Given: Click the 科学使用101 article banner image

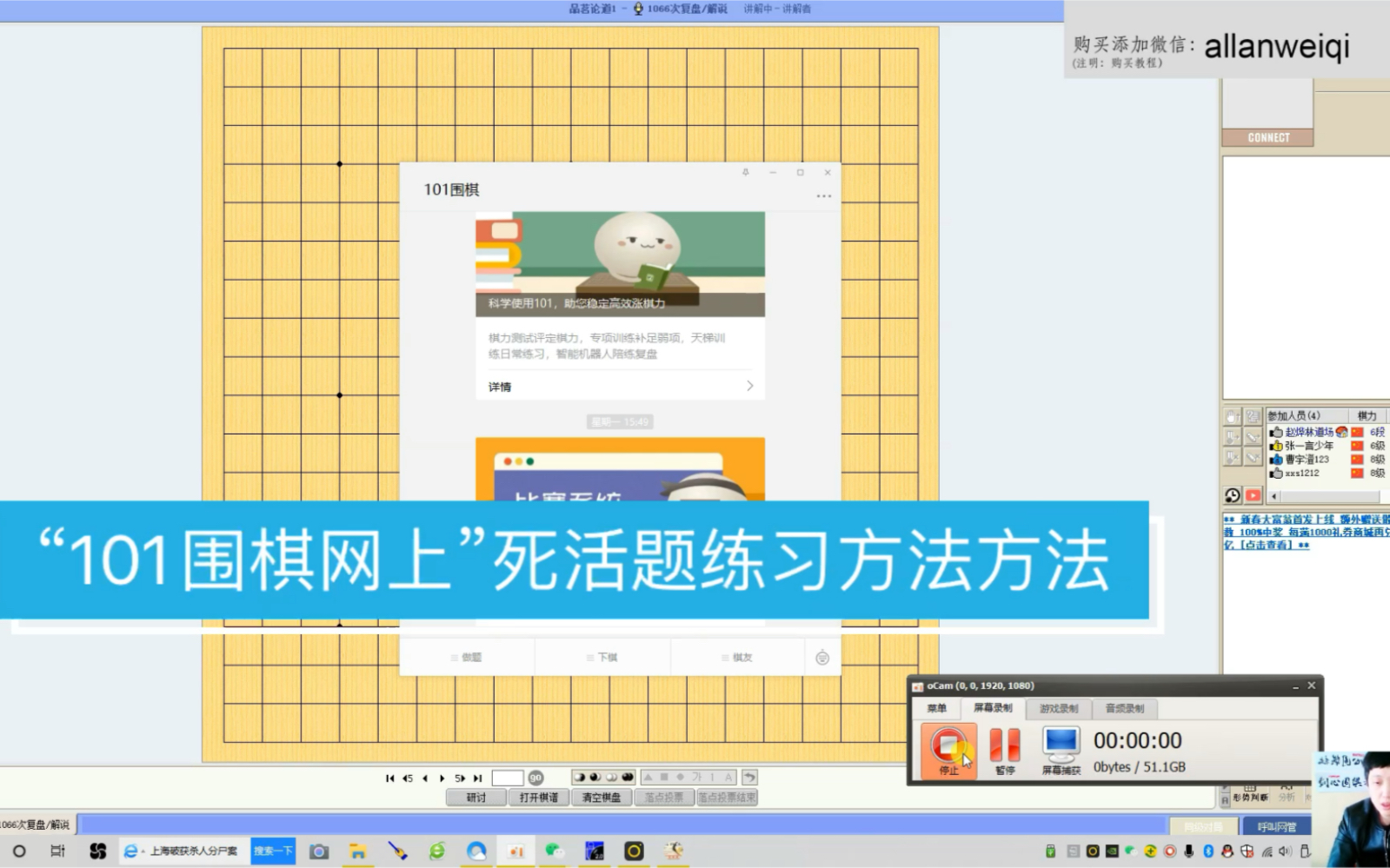Looking at the screenshot, I should tap(620, 264).
